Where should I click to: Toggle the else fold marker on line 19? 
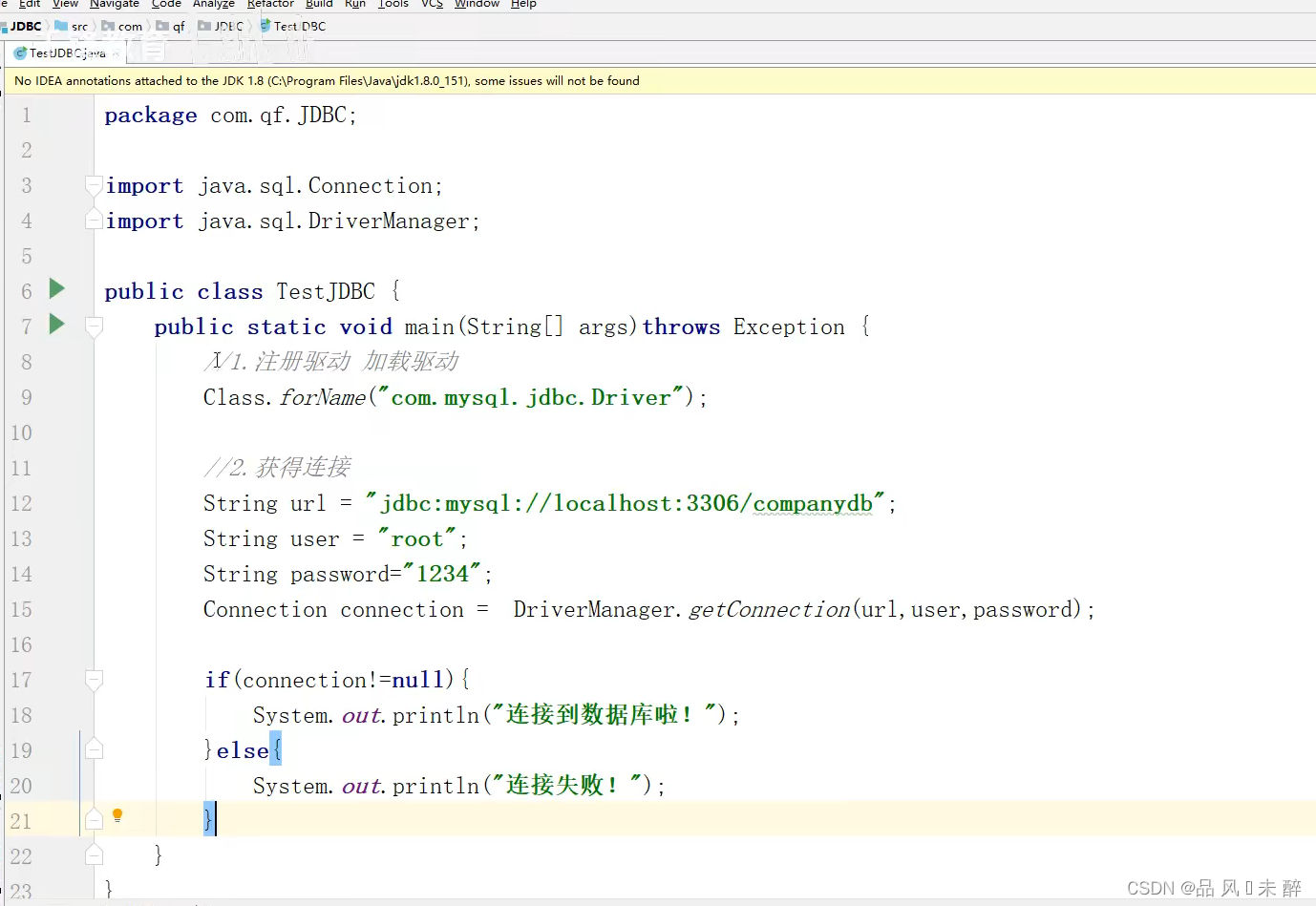pyautogui.click(x=94, y=749)
